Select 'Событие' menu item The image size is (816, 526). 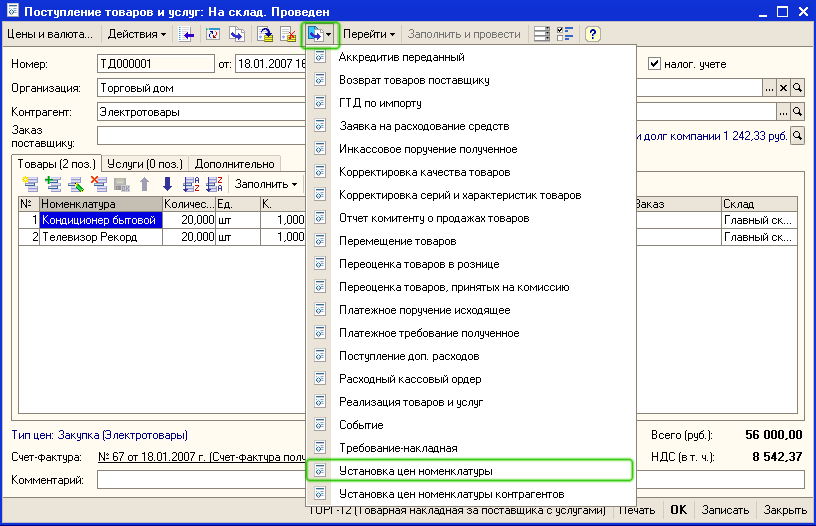pos(470,425)
